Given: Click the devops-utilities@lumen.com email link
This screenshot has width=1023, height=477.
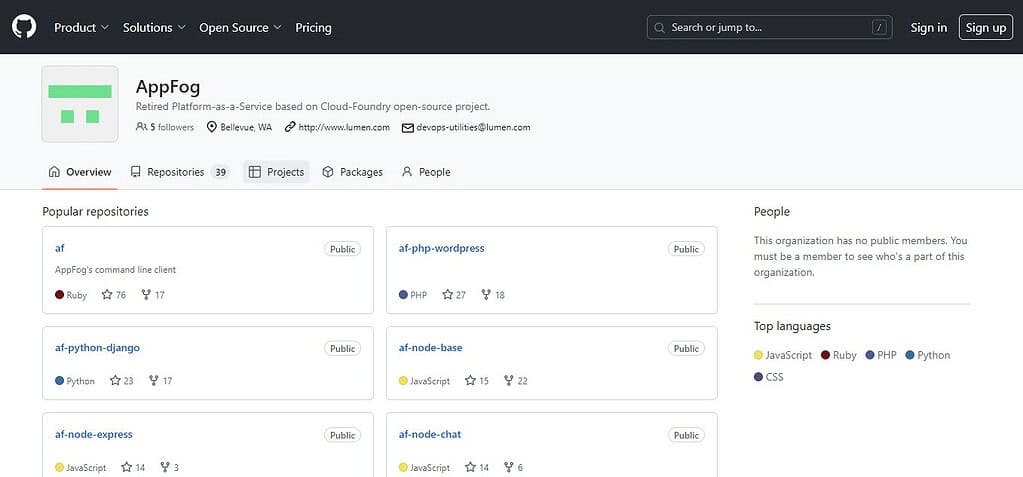Looking at the screenshot, I should (x=473, y=127).
